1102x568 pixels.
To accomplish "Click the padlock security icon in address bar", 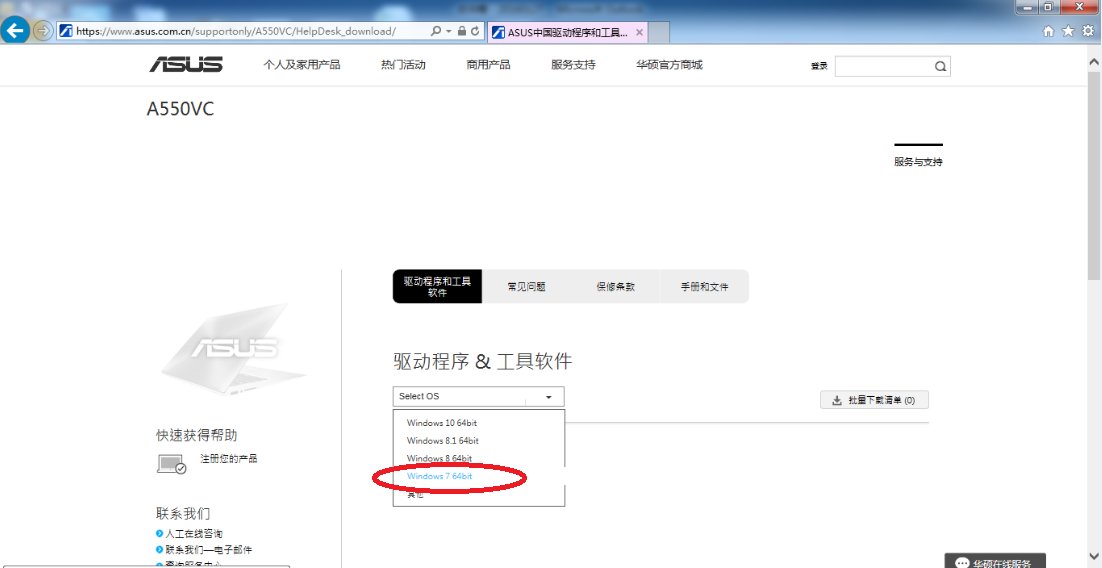I will tap(462, 32).
